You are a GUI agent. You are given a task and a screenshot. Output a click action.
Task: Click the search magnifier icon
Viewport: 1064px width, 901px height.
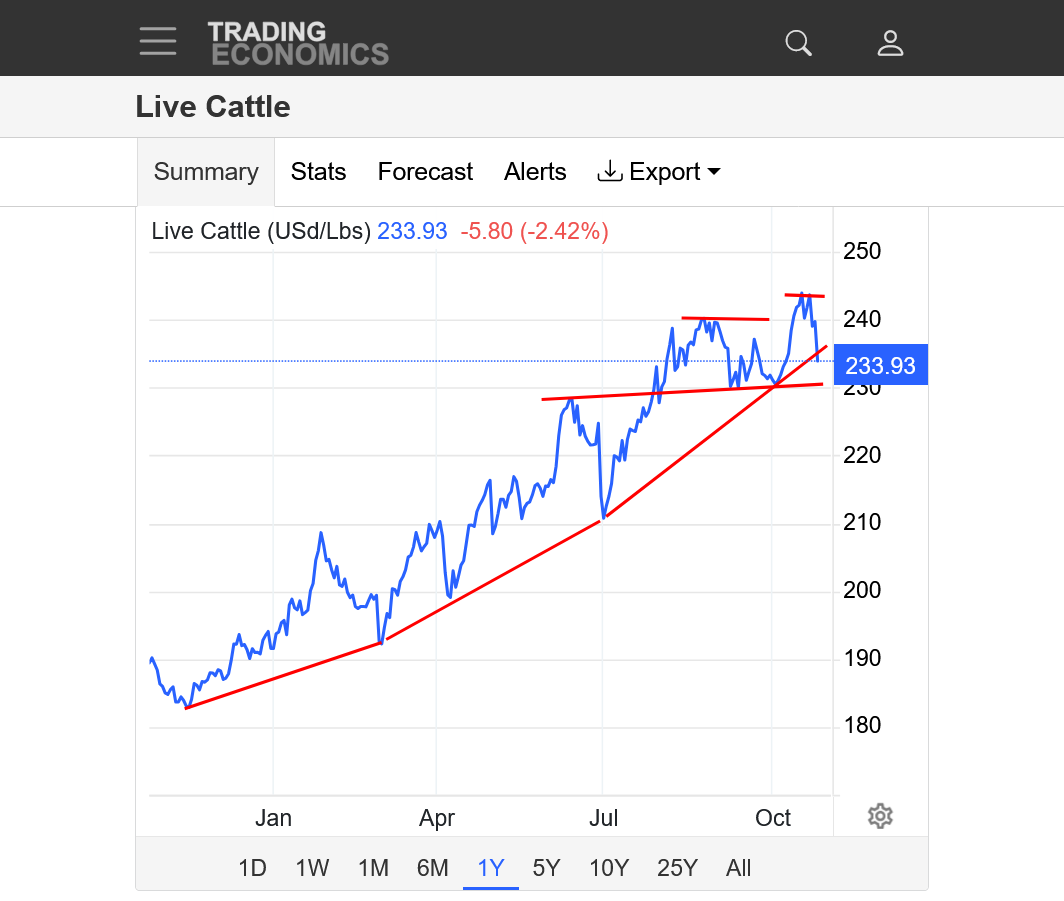pyautogui.click(x=798, y=43)
